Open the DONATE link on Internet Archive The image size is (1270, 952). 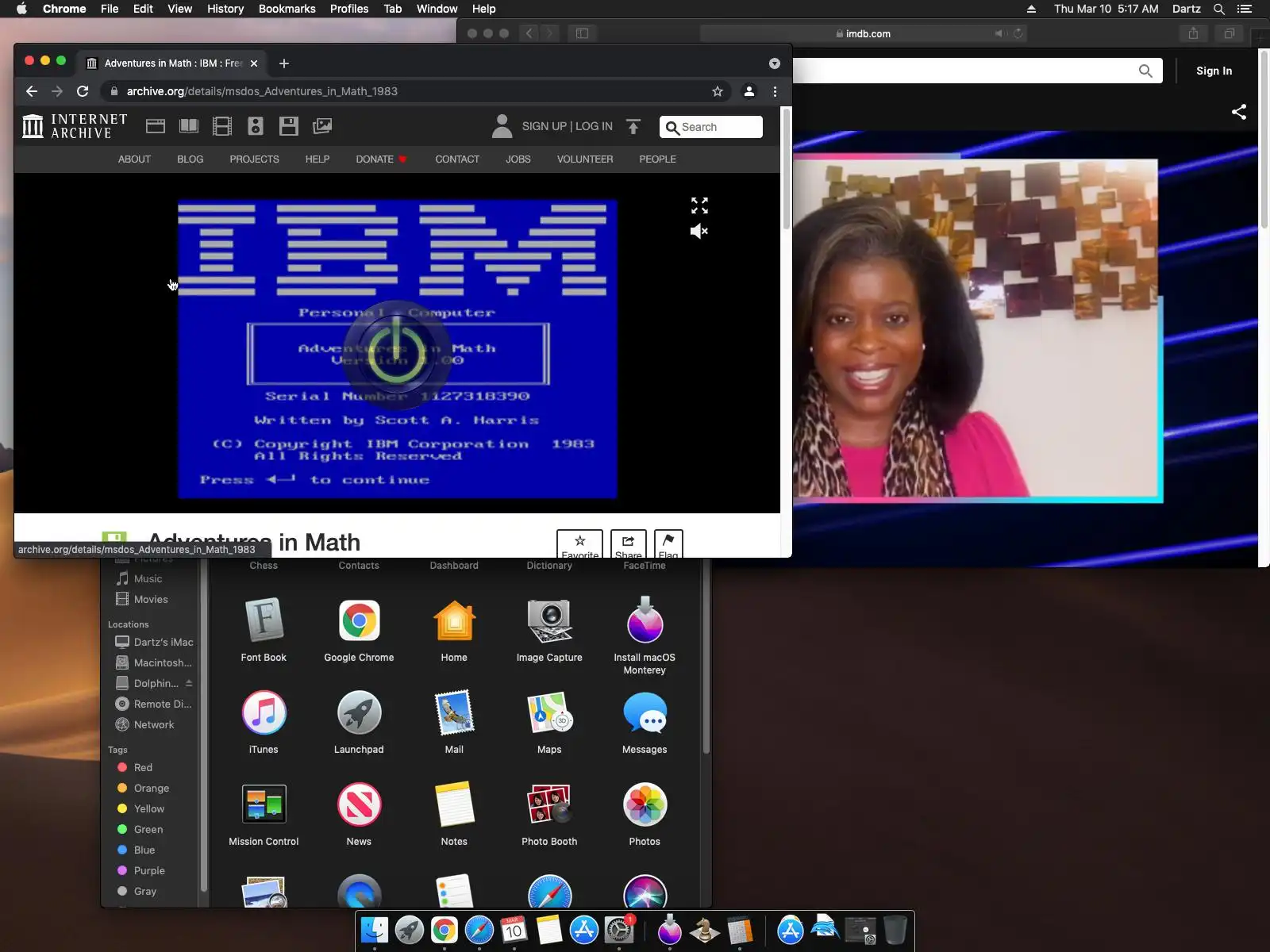click(375, 159)
